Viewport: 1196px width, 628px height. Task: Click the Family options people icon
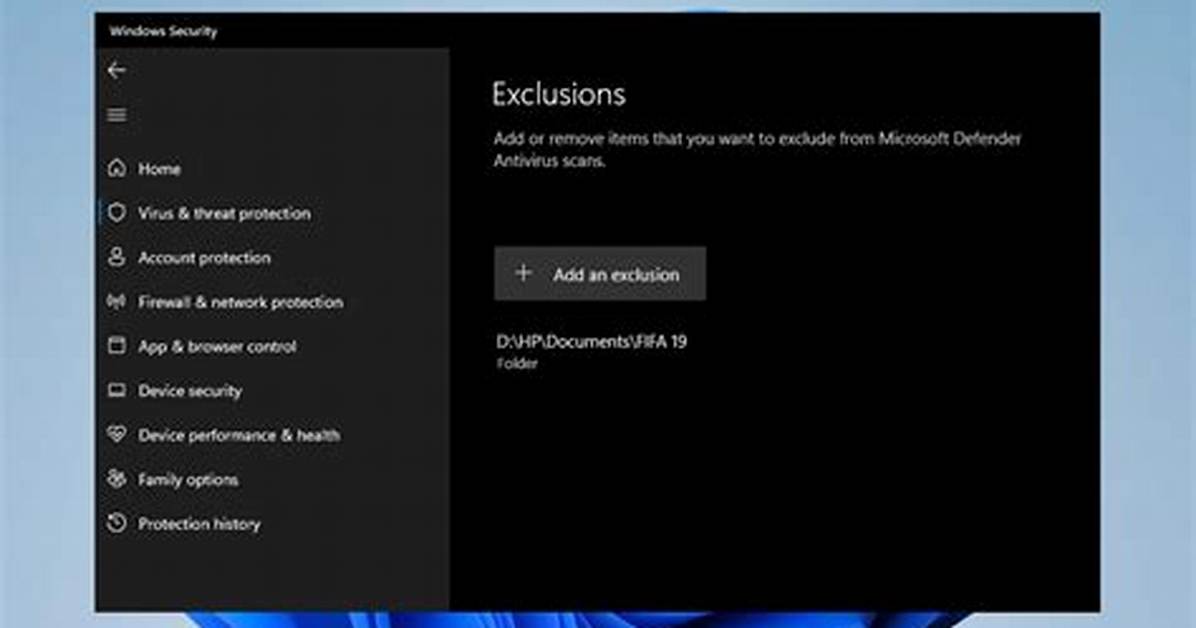117,479
